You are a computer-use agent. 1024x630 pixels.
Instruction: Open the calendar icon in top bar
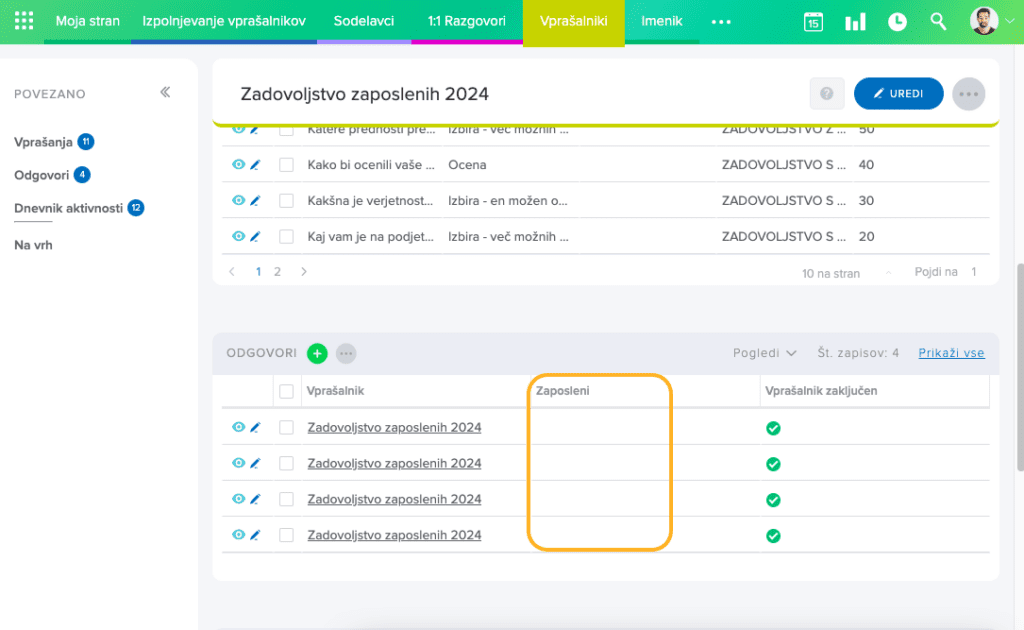813,22
